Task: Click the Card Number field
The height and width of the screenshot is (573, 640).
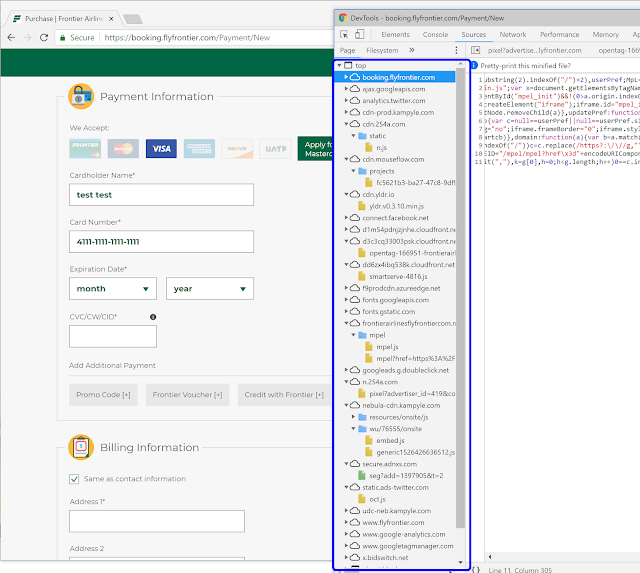Action: pyautogui.click(x=161, y=242)
